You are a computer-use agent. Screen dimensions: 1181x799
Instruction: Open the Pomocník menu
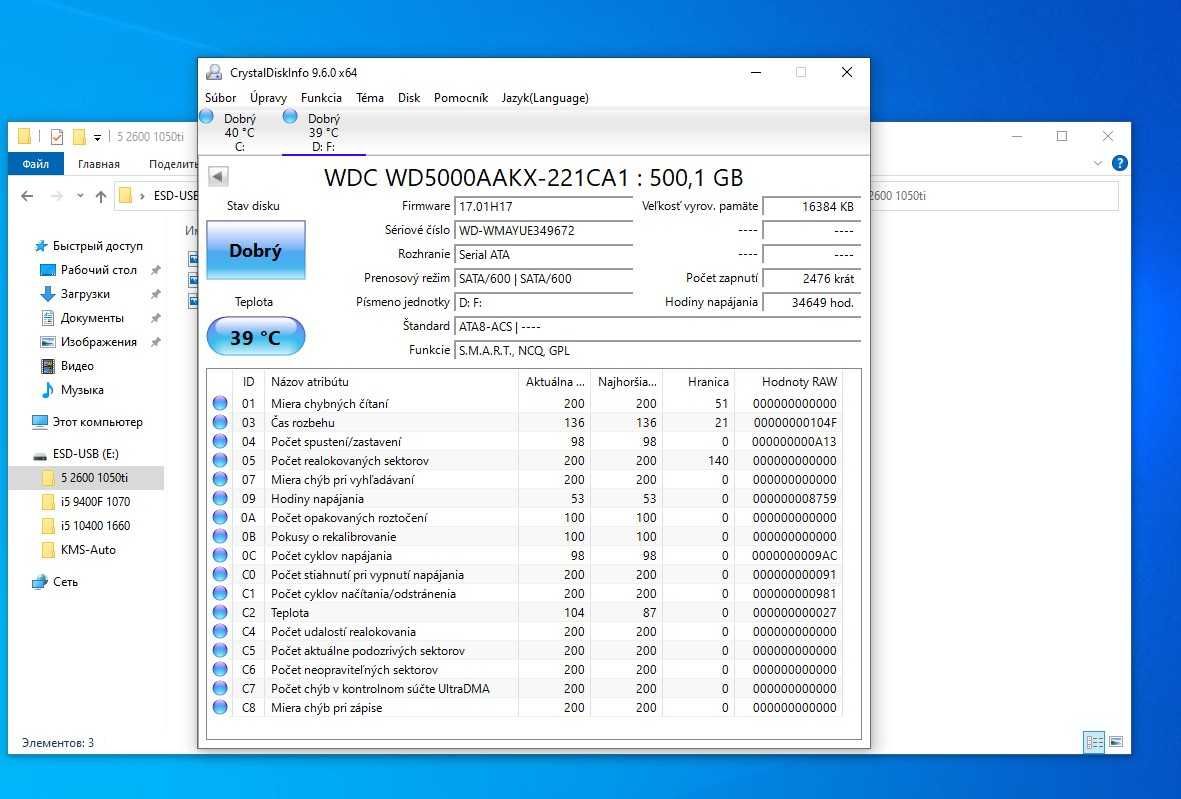coord(461,98)
